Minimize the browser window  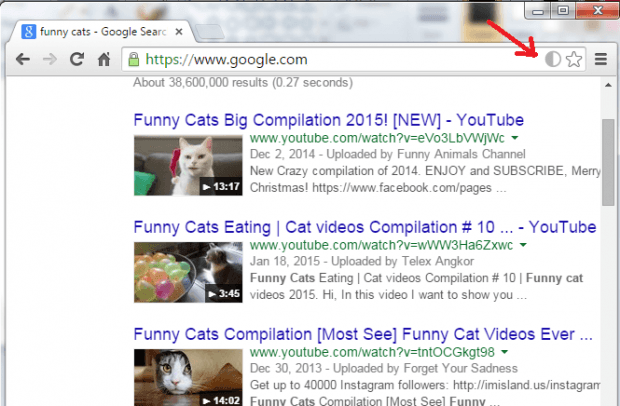[538, 11]
